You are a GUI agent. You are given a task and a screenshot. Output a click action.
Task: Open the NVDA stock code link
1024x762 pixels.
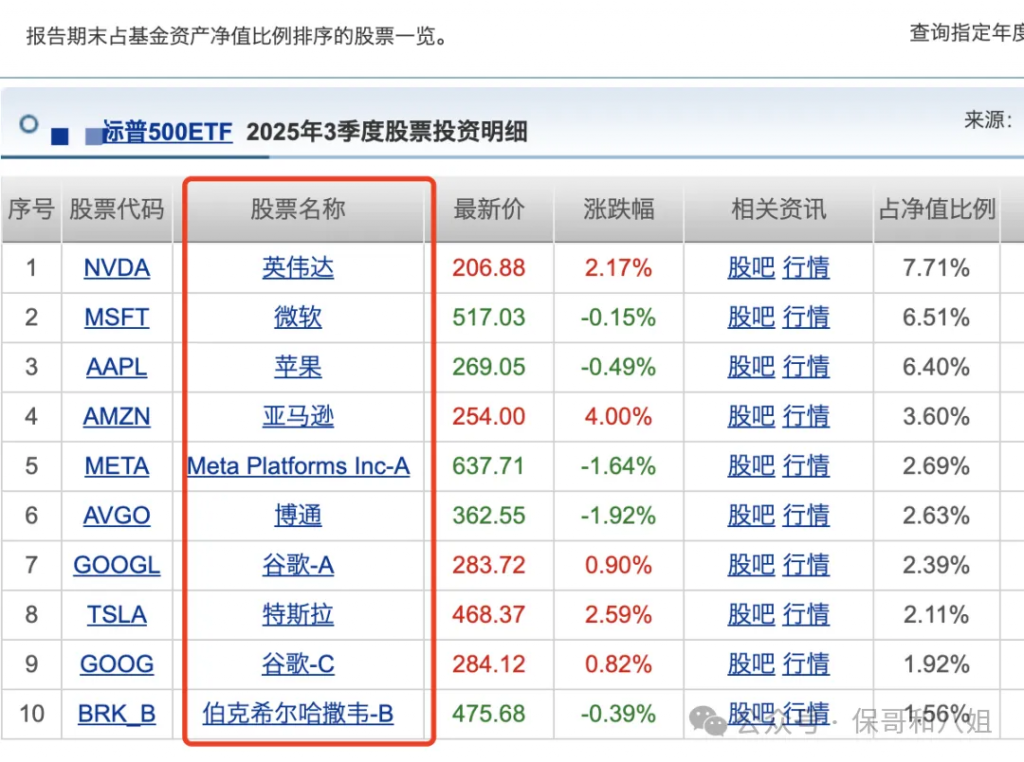[x=117, y=268]
